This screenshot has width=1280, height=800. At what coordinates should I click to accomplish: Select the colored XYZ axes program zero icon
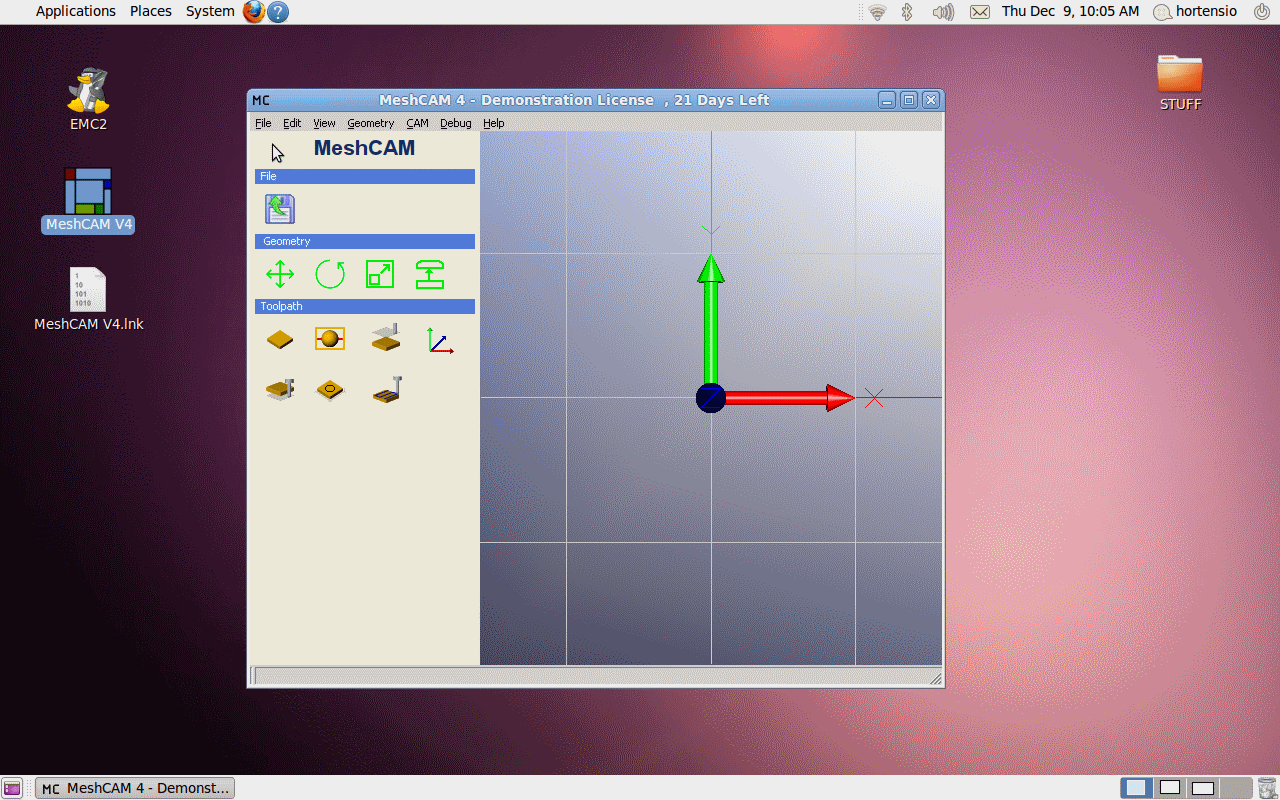coord(440,340)
